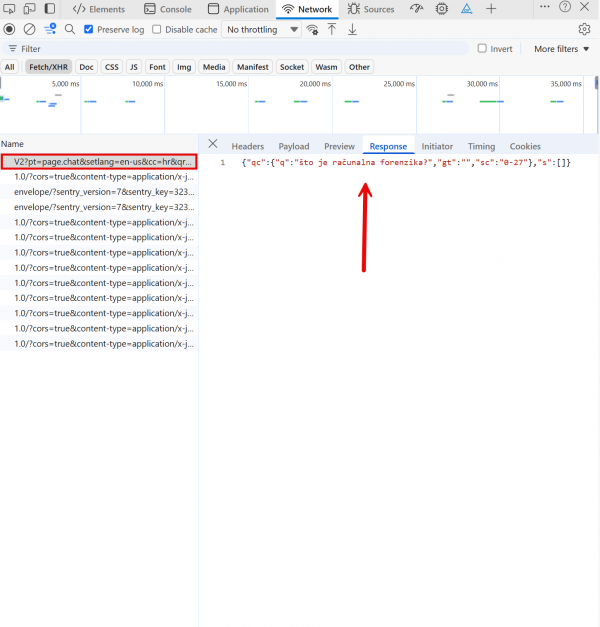Click the export HAR download arrow
The image size is (600, 627).
tap(352, 29)
